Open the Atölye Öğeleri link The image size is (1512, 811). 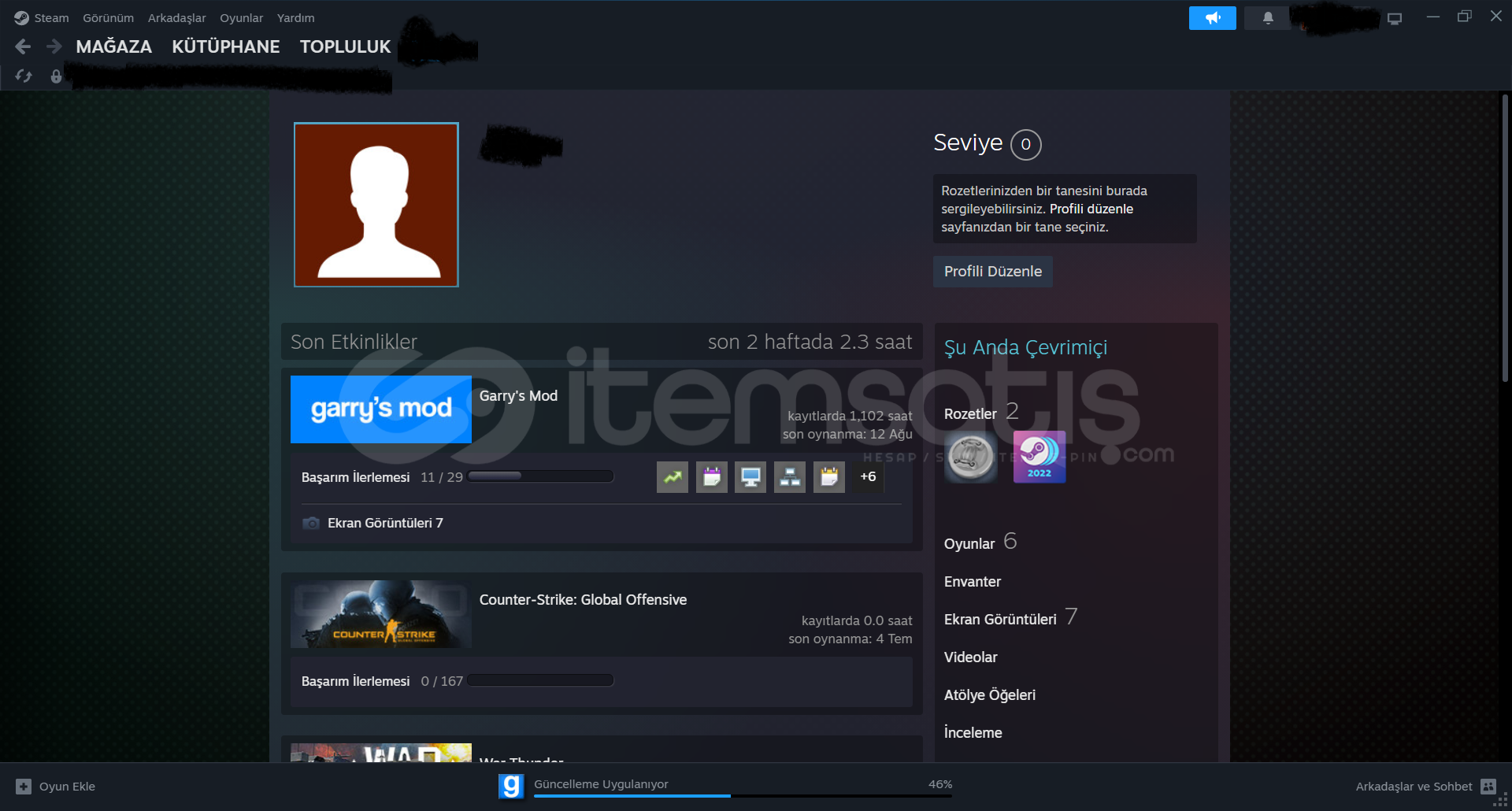[x=989, y=694]
